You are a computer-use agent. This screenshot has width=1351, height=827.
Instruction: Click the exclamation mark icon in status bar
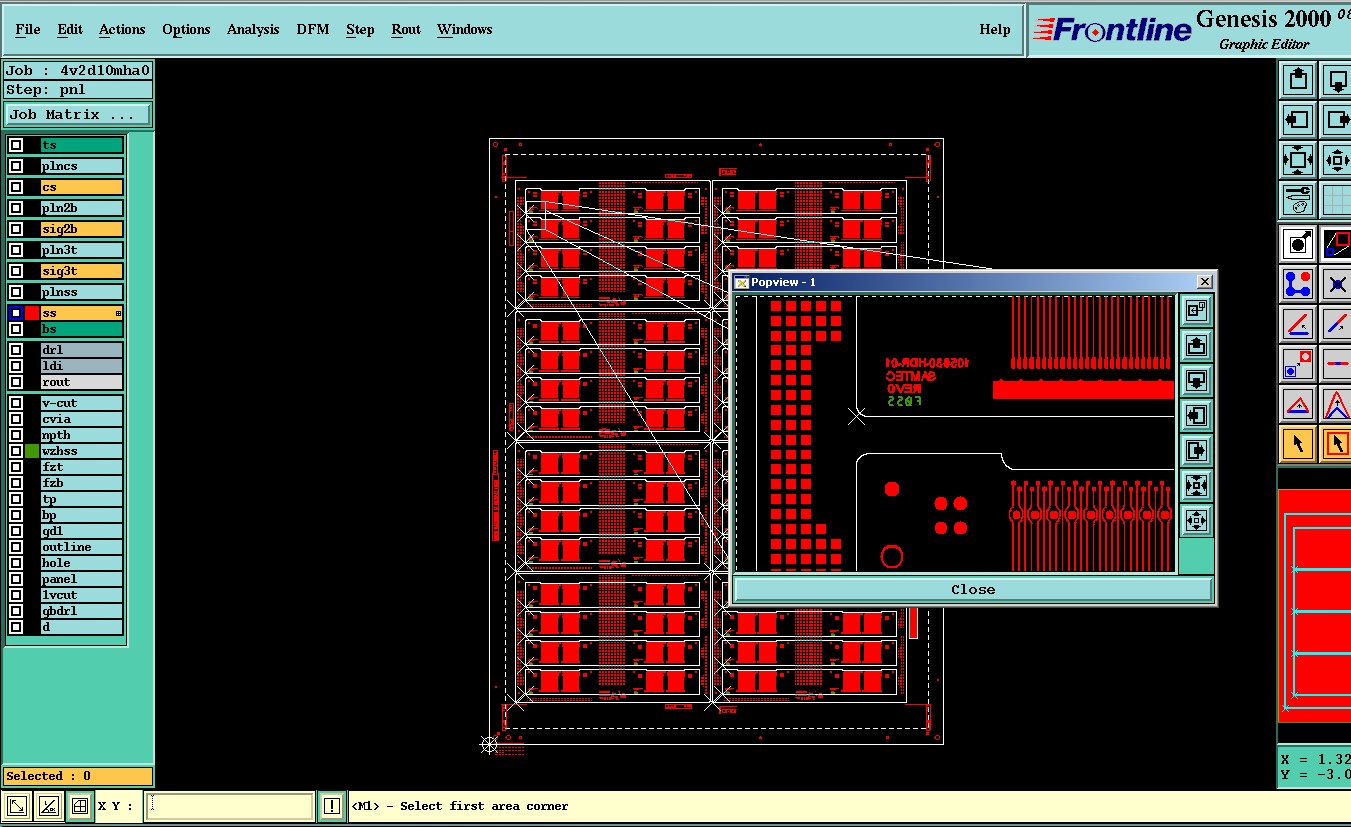click(x=332, y=806)
